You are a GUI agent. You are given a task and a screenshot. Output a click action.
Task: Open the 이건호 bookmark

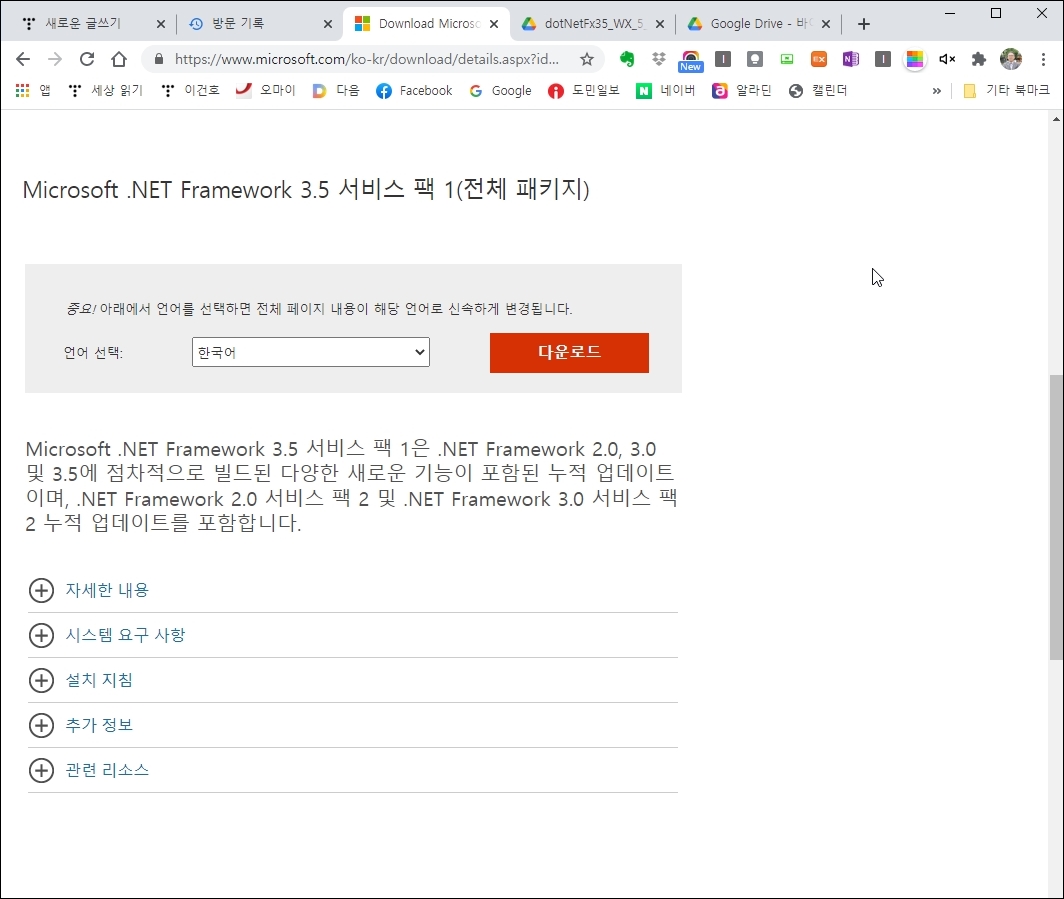click(x=191, y=90)
